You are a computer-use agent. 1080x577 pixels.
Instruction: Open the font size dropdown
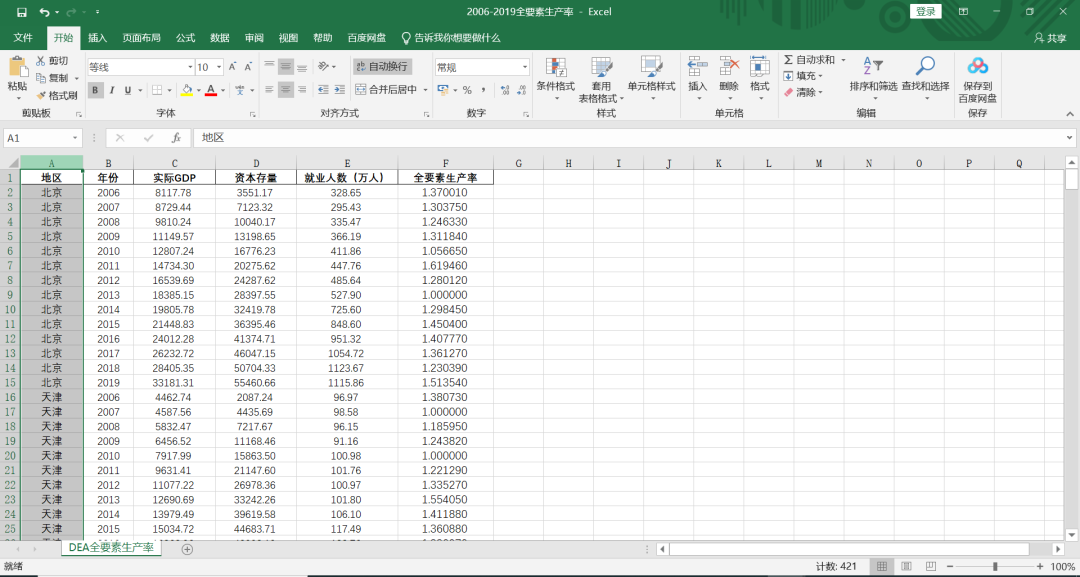click(219, 67)
